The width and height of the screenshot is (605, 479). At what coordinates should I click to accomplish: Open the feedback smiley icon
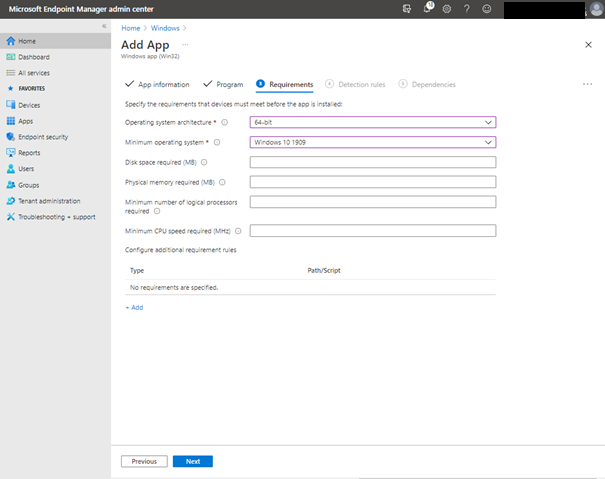(487, 8)
